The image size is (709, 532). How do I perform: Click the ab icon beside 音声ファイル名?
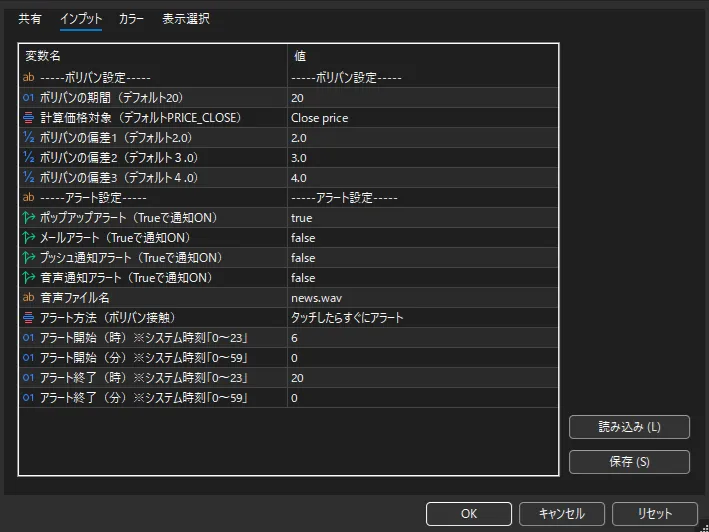pos(28,297)
